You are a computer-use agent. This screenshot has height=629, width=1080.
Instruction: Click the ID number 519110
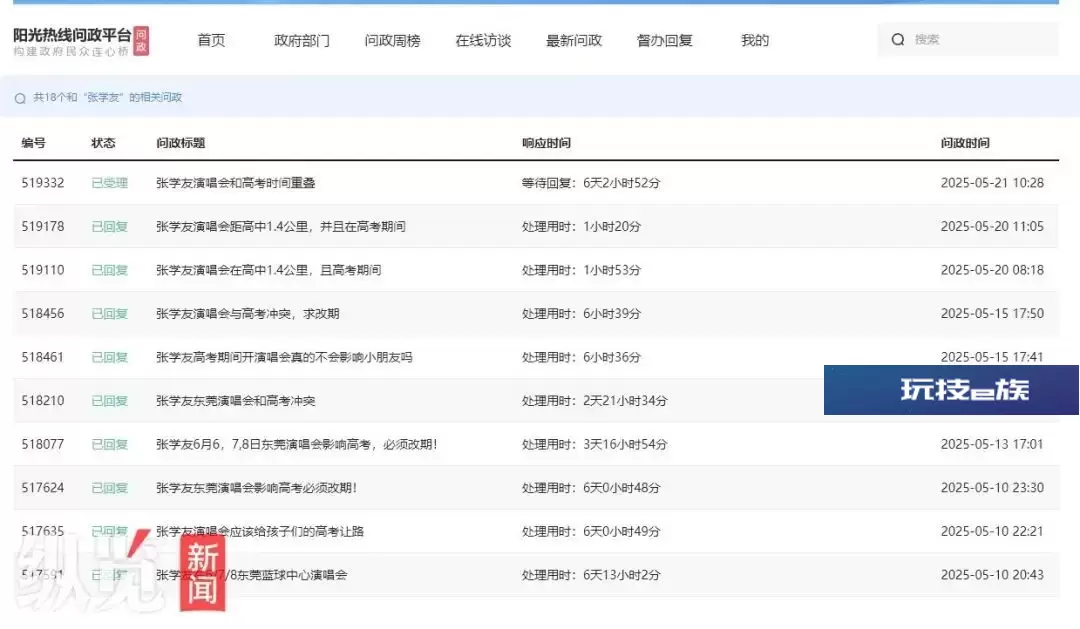pyautogui.click(x=43, y=269)
